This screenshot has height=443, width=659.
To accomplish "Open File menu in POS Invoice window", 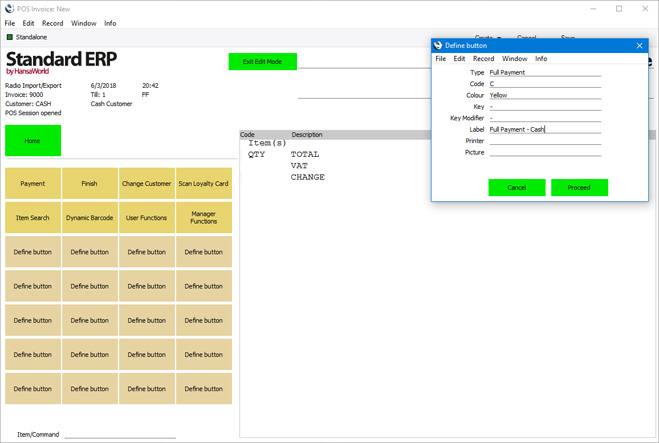I will [10, 23].
